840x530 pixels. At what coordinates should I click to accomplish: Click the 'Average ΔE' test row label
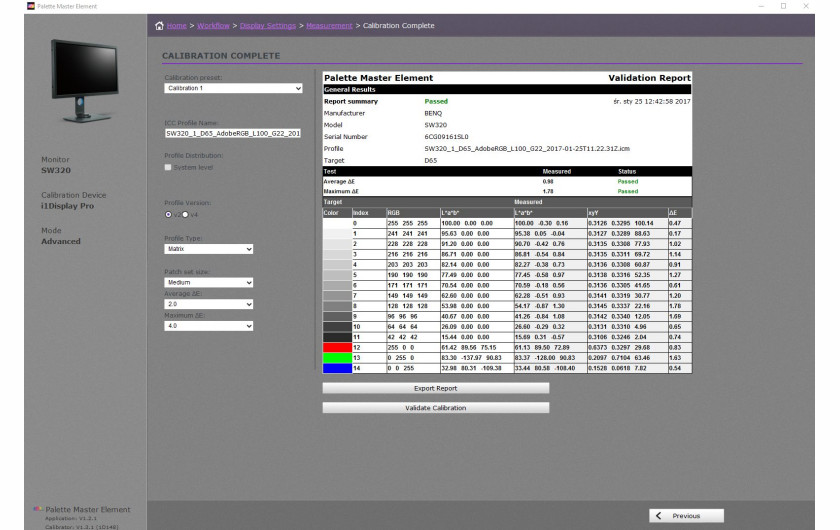coord(339,182)
